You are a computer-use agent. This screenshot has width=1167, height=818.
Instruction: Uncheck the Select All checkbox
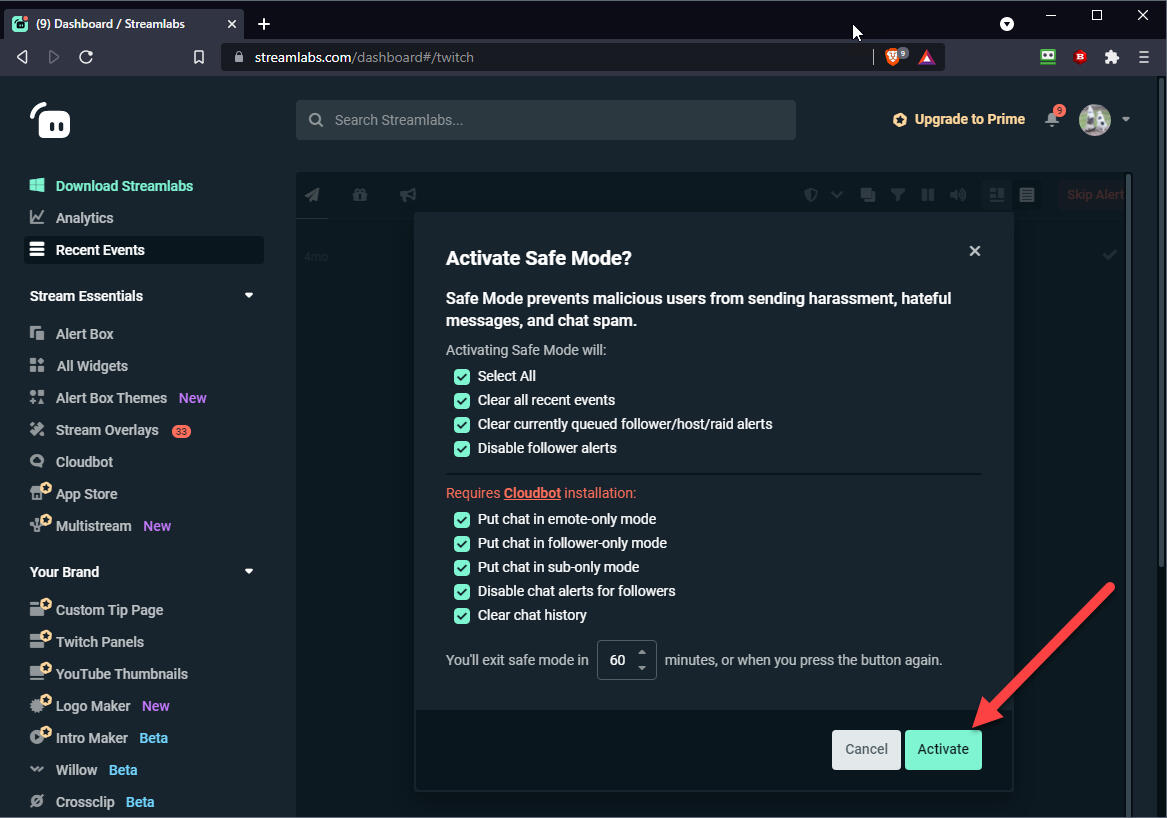click(462, 376)
